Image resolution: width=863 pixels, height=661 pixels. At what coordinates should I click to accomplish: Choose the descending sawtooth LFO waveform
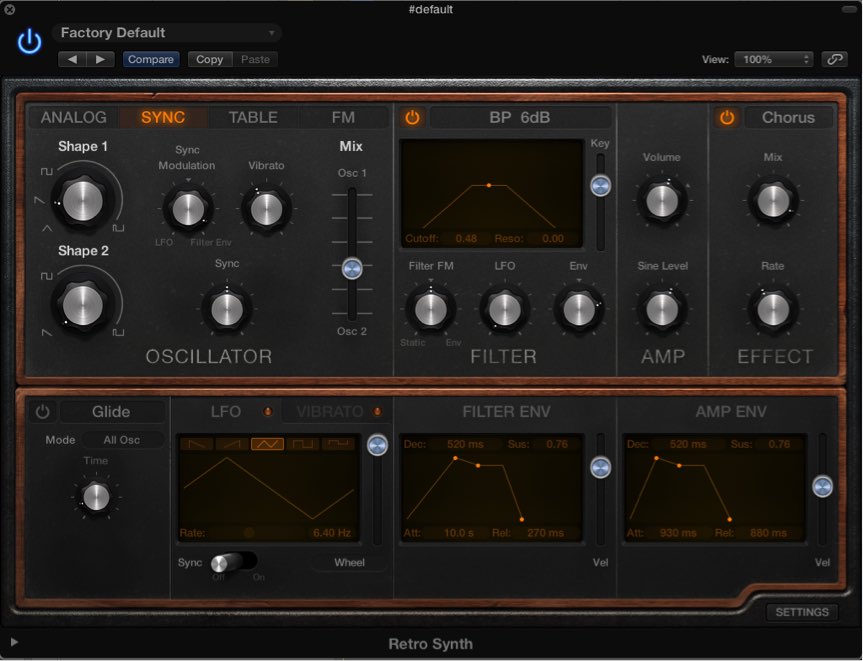click(199, 444)
